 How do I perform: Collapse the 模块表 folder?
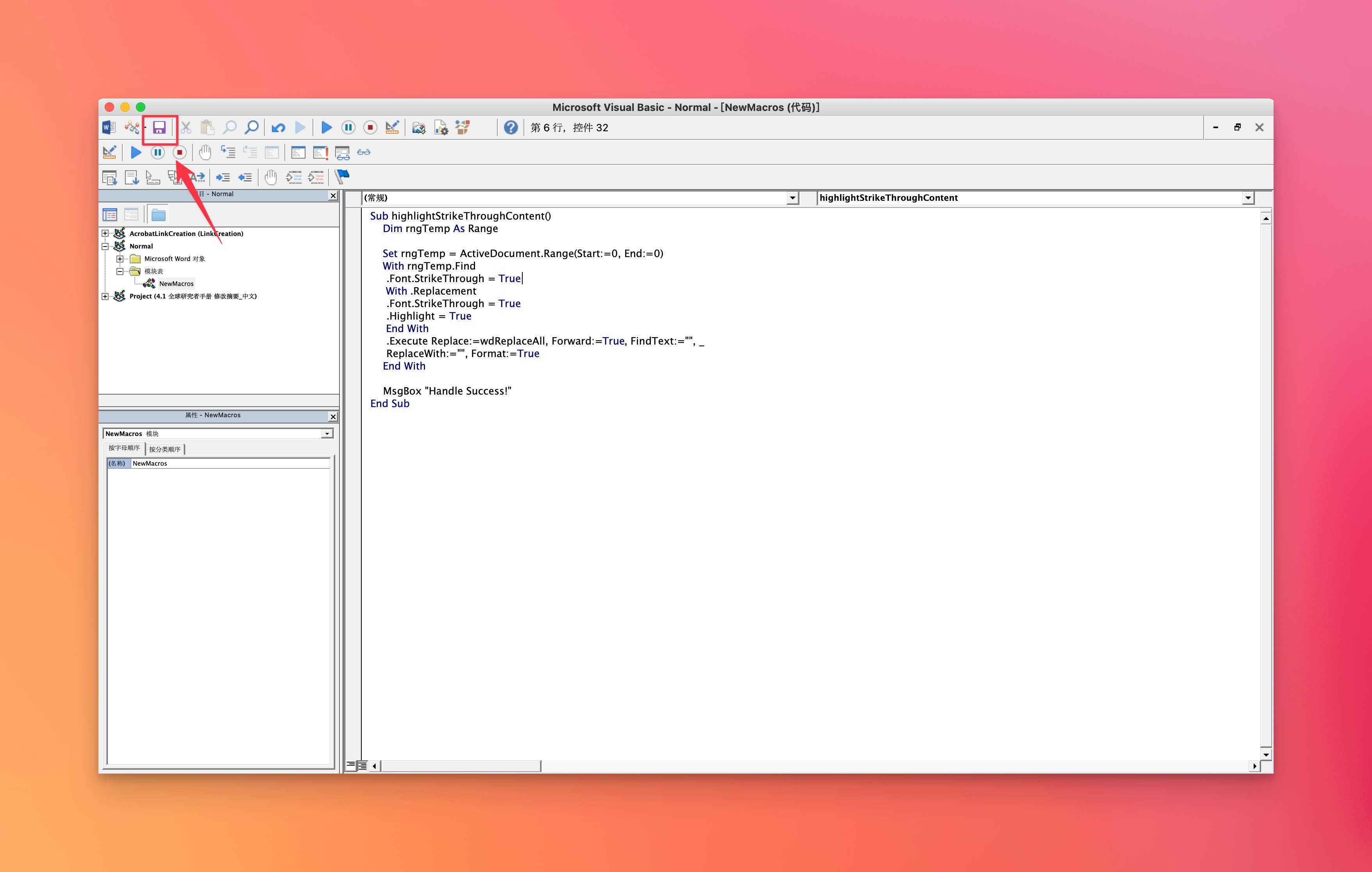tap(120, 271)
